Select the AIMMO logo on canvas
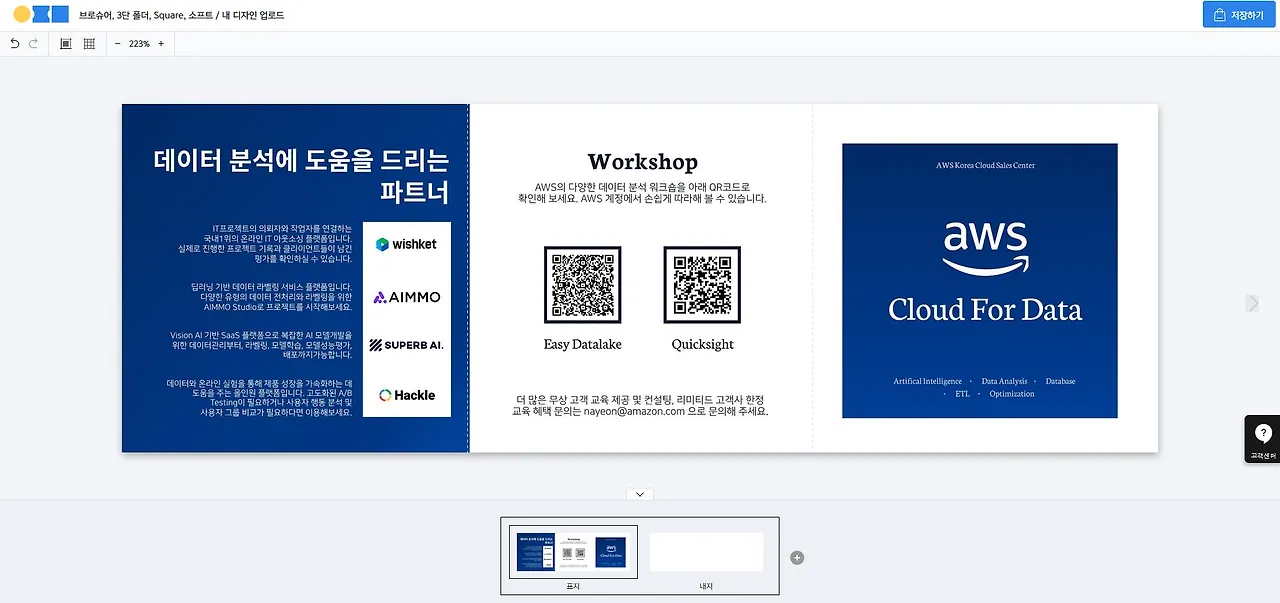This screenshot has height=603, width=1280. point(406,297)
